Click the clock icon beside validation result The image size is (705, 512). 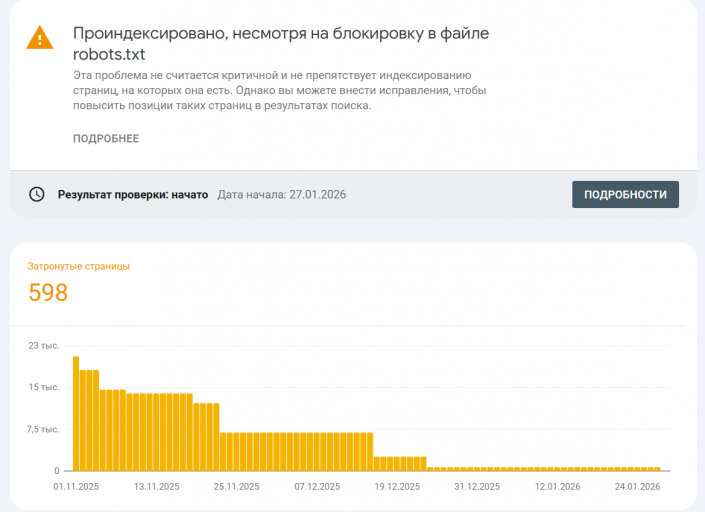tap(37, 194)
